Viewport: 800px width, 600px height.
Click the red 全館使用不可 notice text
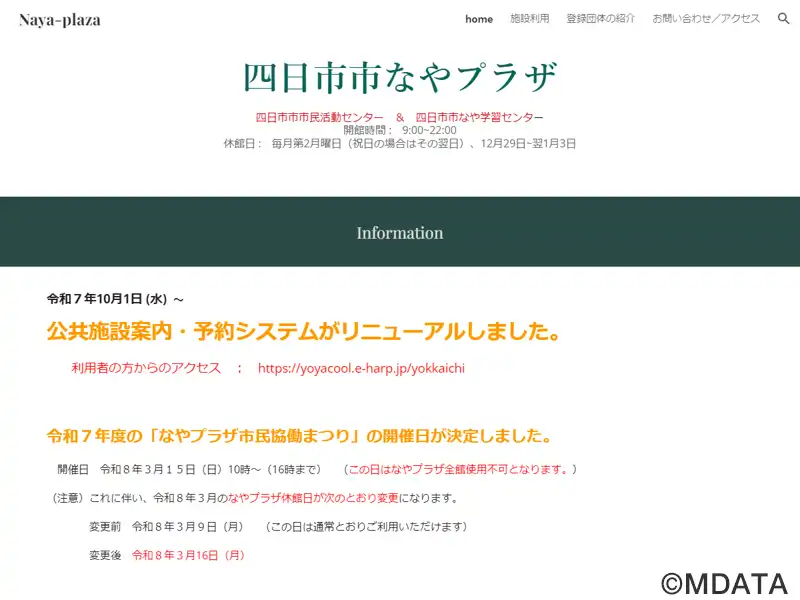pos(460,469)
